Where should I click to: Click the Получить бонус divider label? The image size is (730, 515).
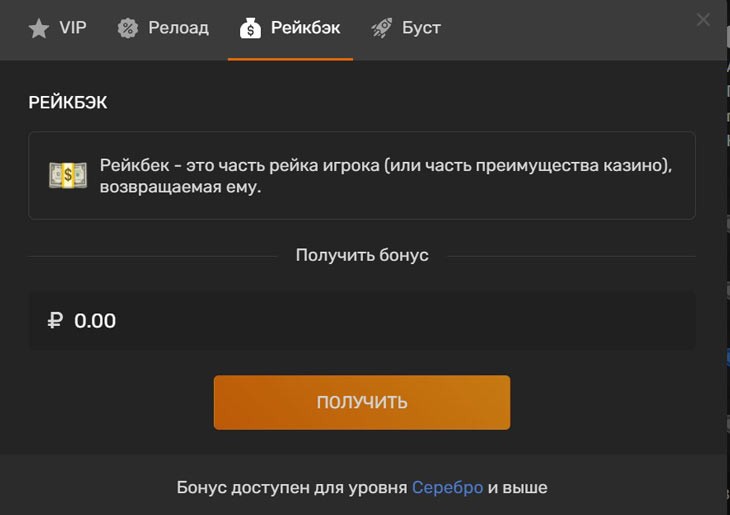coord(362,255)
